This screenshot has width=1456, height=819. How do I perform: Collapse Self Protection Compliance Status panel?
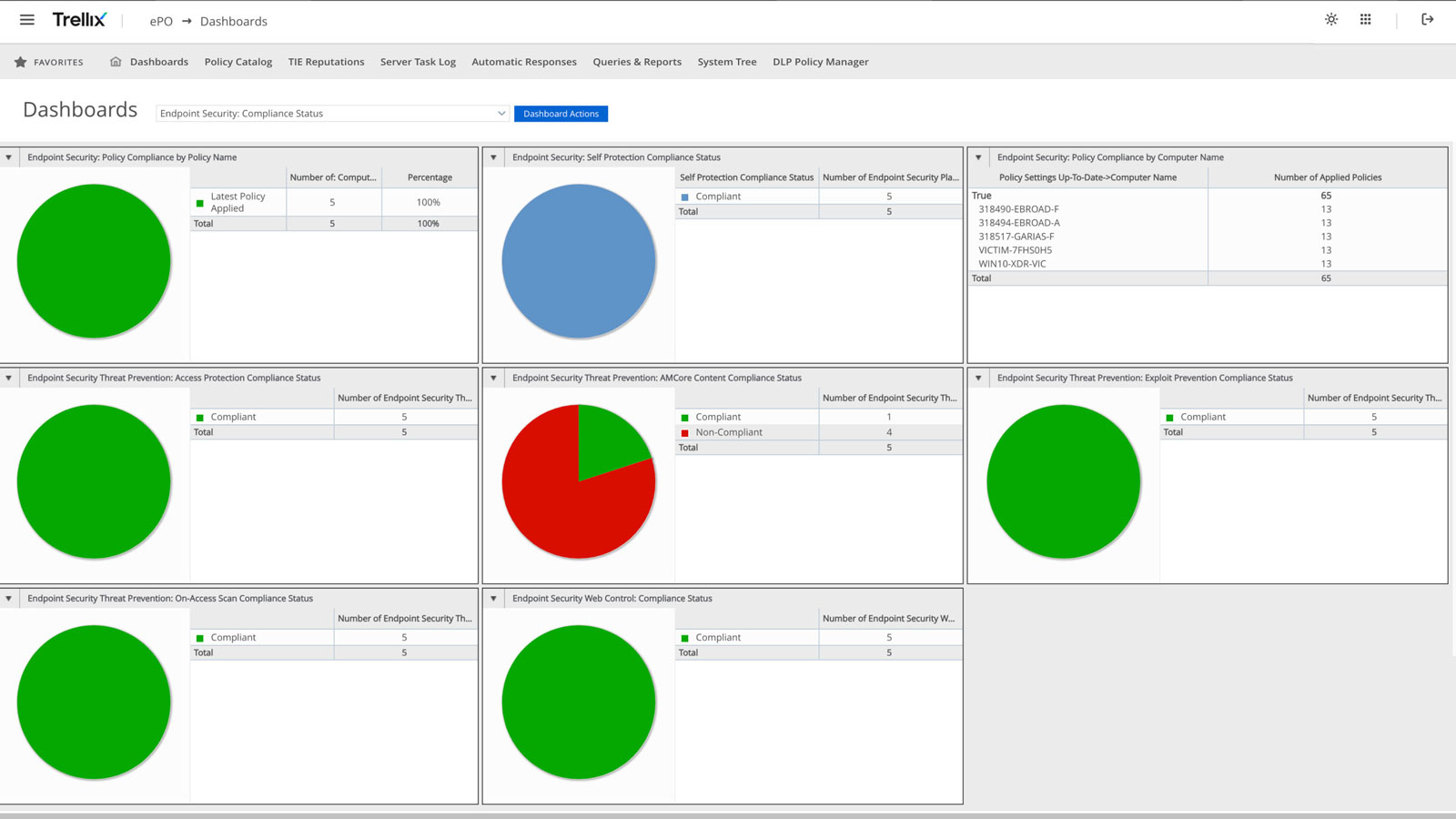click(x=493, y=157)
